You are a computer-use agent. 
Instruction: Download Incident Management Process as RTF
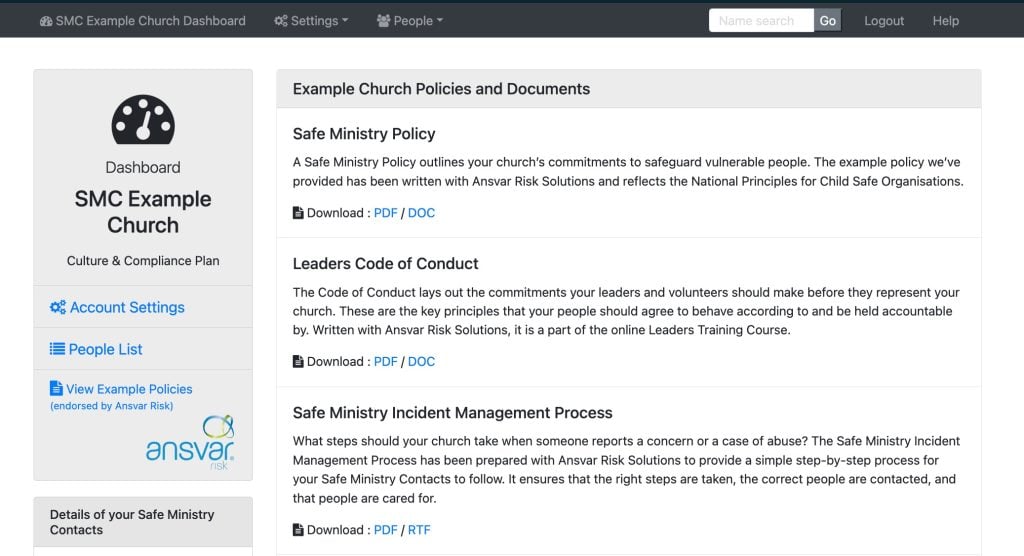[x=419, y=530]
